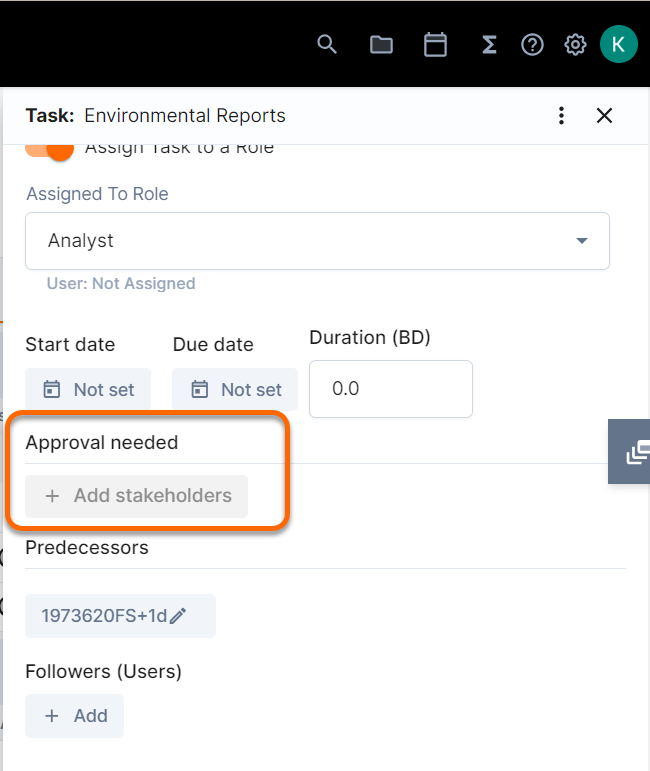Open the Analyst role combo box
Screen dimensions: 650x771
(300, 241)
